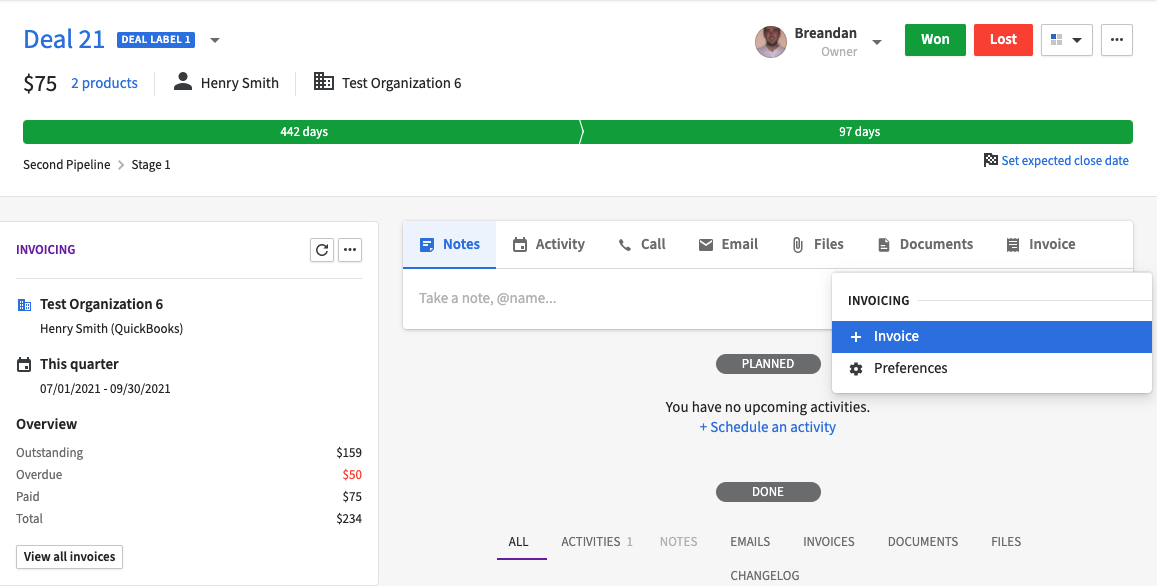The image size is (1157, 586).
Task: Choose Preferences from the Invoicing menu
Action: [x=910, y=368]
